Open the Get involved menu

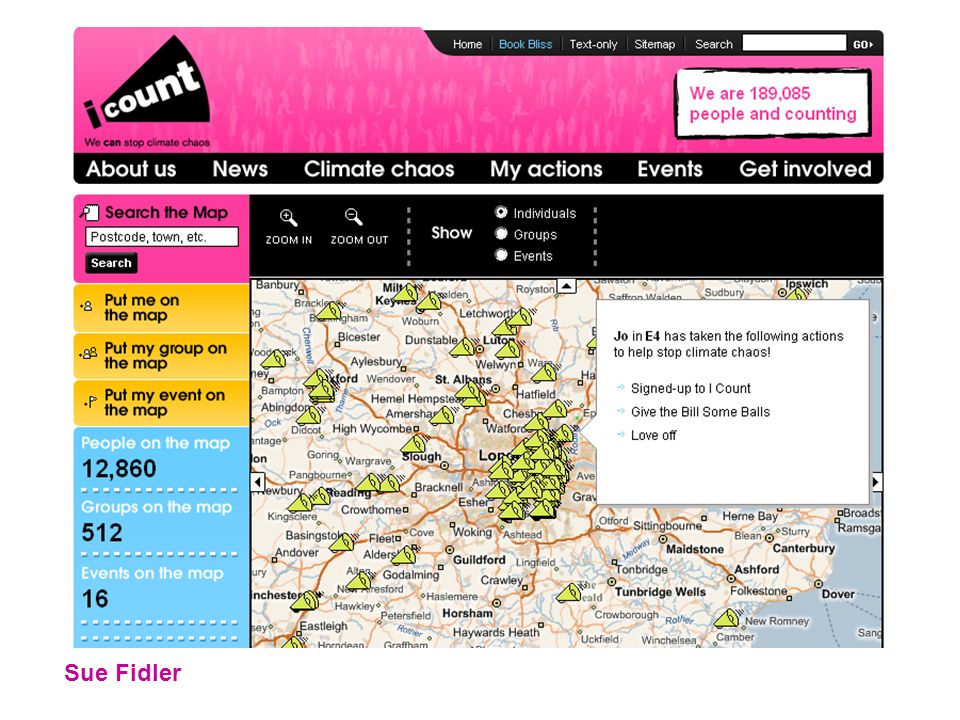coord(805,169)
